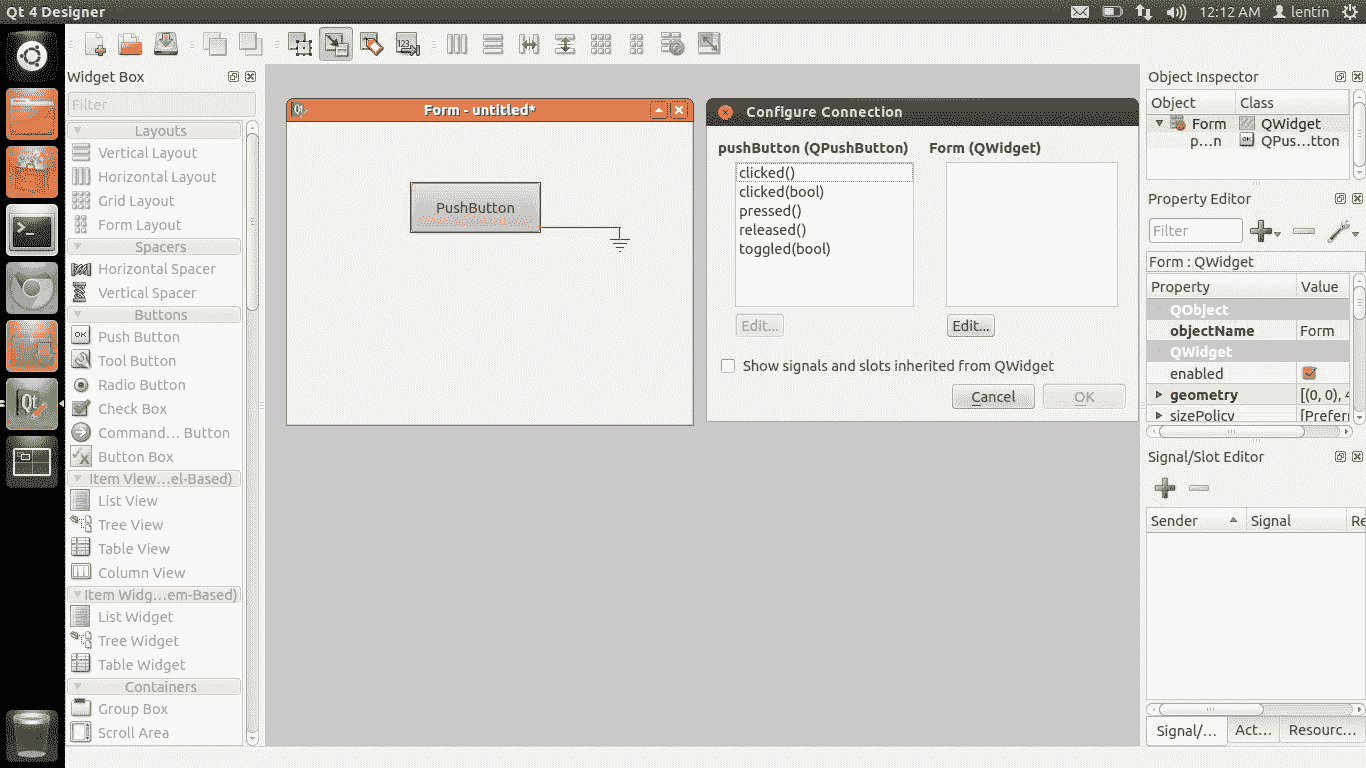Click the New Form toolbar icon

tap(96, 44)
